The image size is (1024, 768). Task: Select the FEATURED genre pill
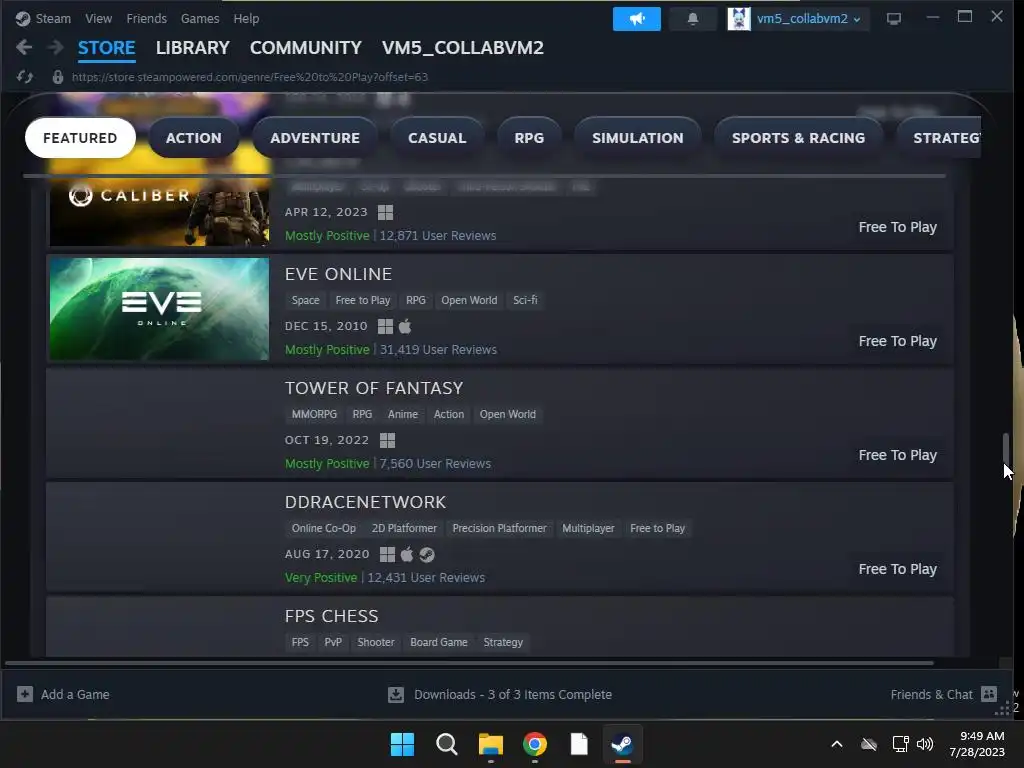tap(80, 138)
